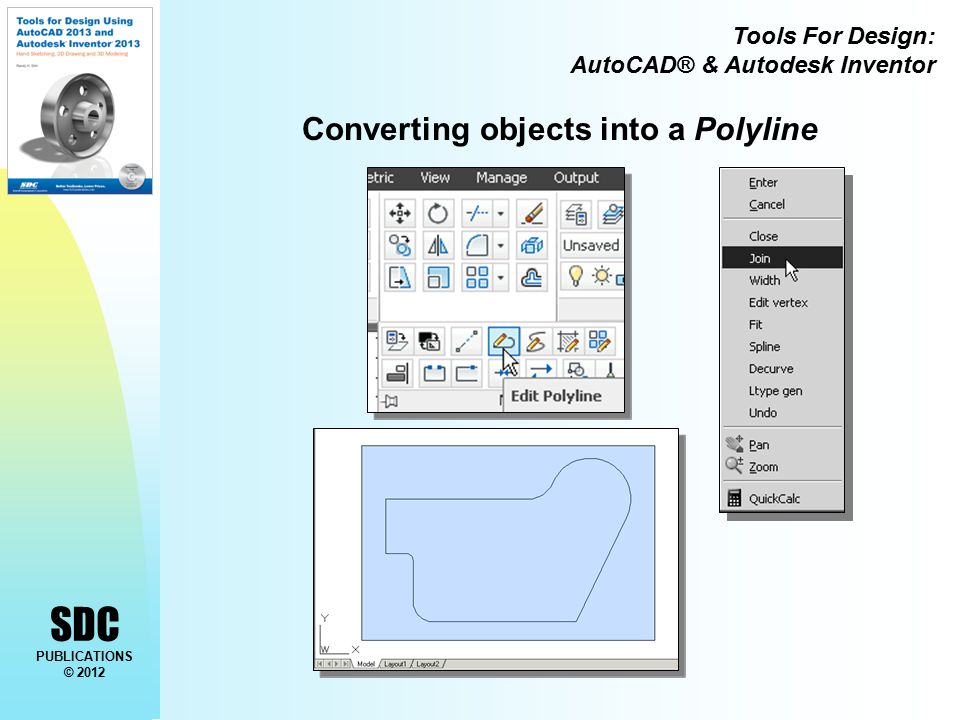The image size is (960, 720).
Task: Open the Unsaved layer state dropdown
Action: [592, 246]
